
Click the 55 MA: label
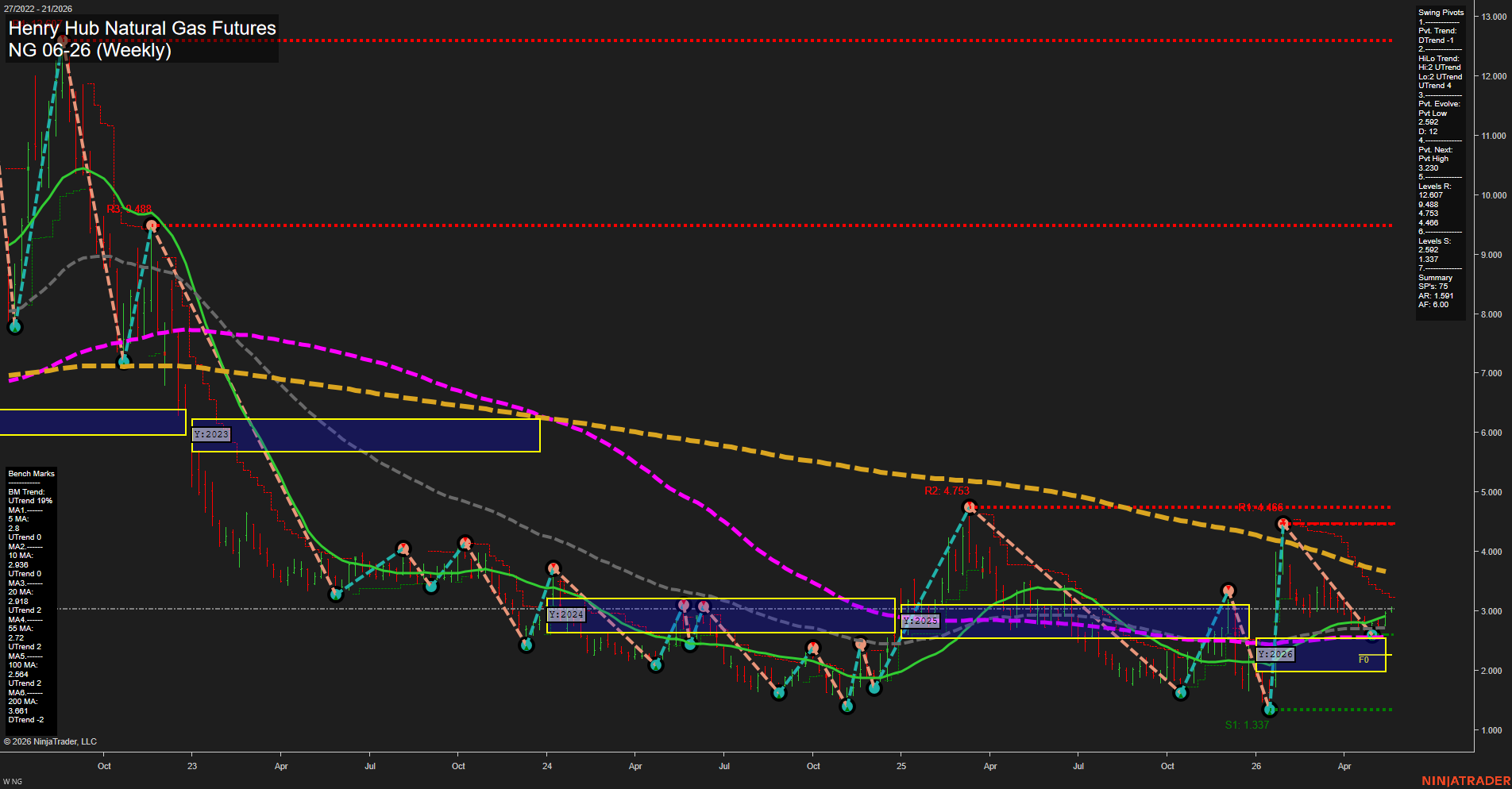pyautogui.click(x=21, y=629)
